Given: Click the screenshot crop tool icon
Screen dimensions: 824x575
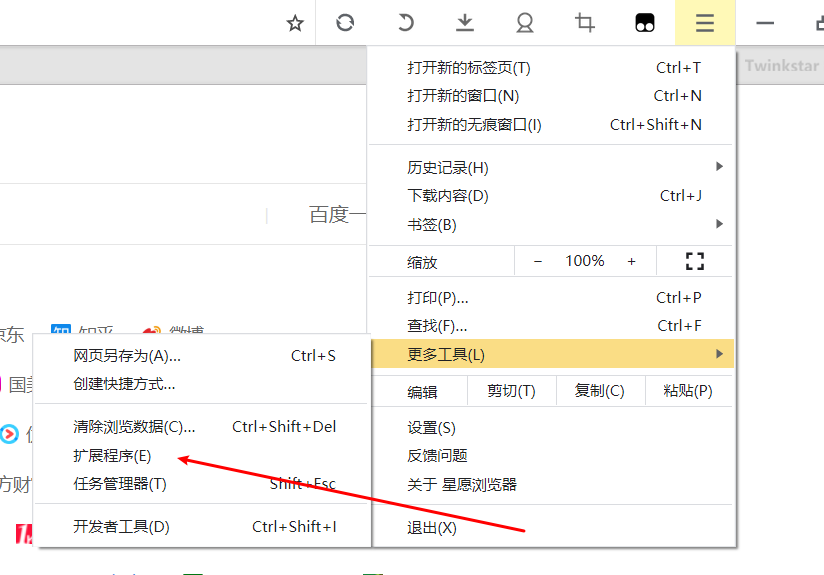Looking at the screenshot, I should coord(585,23).
